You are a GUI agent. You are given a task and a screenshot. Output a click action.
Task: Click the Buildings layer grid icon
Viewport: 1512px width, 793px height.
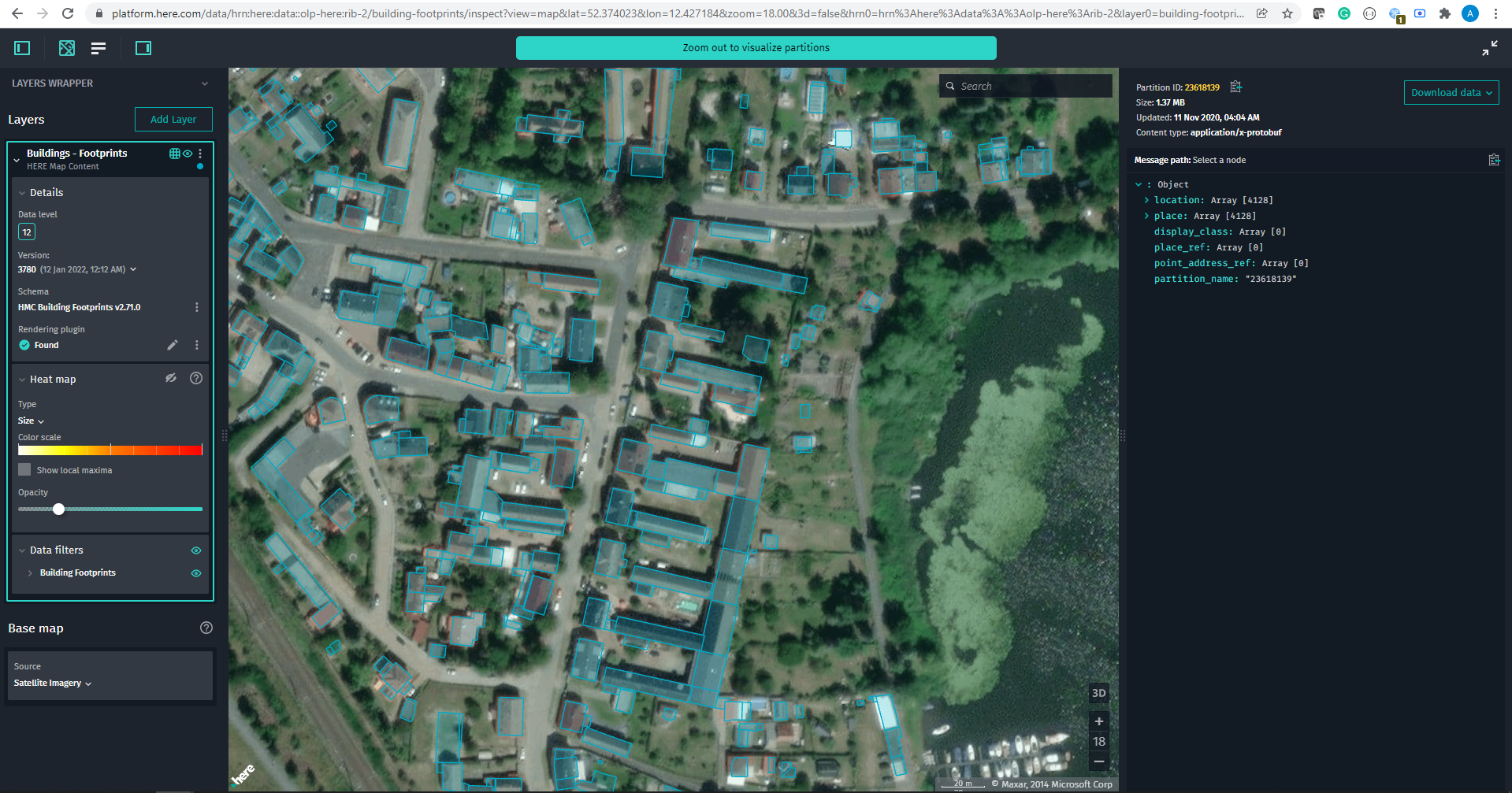pos(175,154)
